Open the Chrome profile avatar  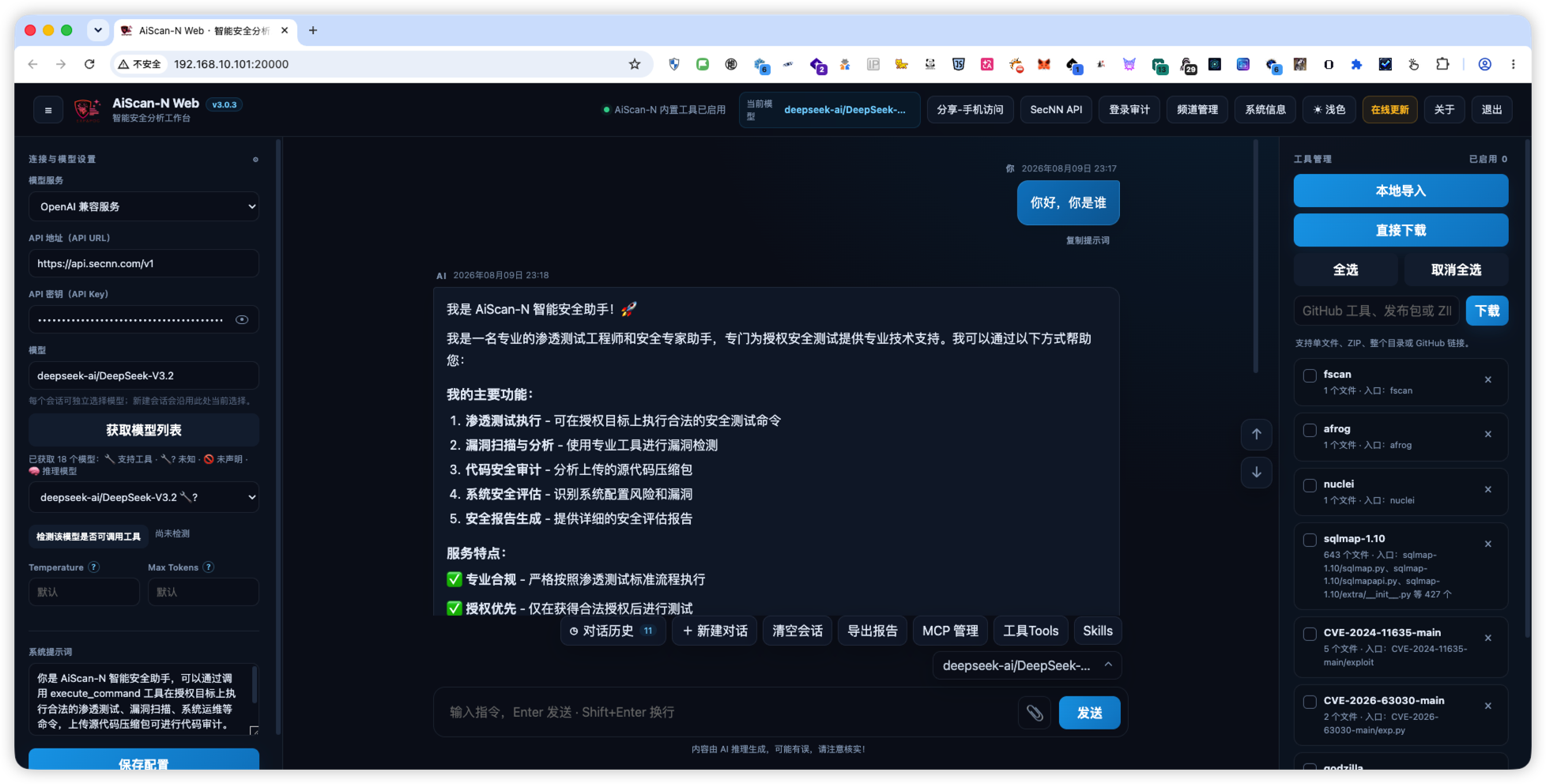(x=1485, y=64)
